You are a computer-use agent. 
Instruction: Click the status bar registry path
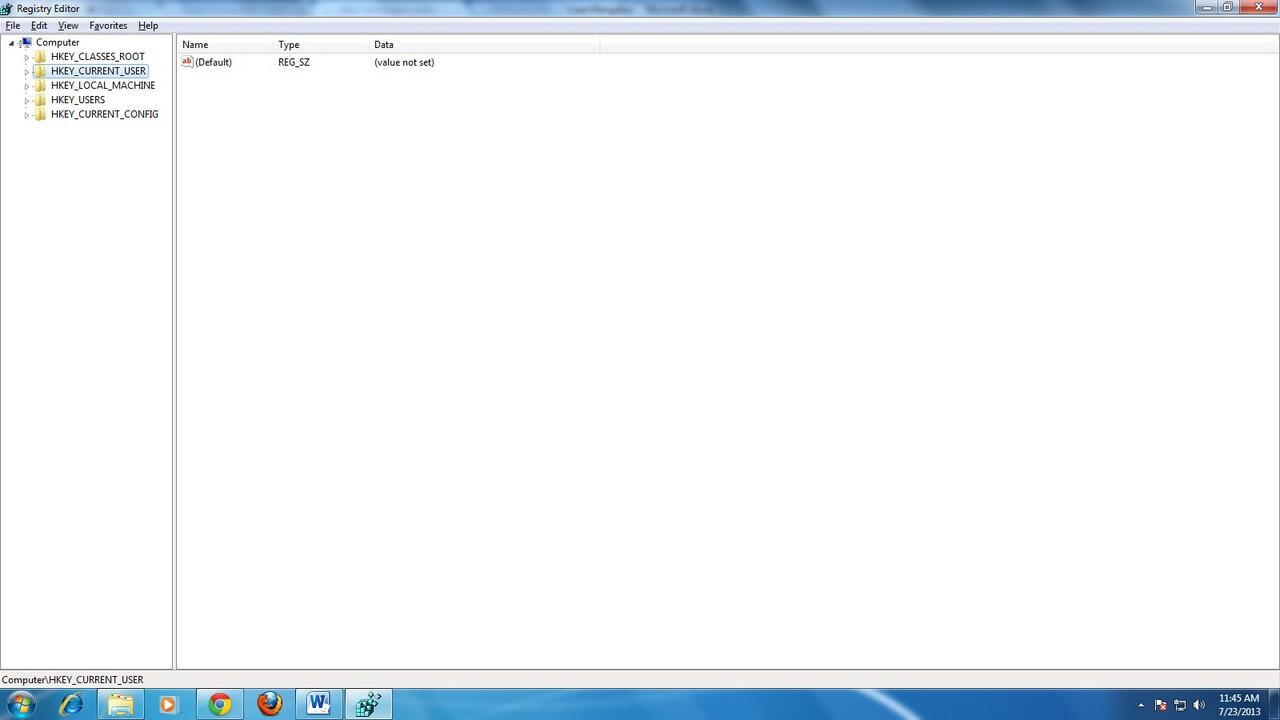coord(73,680)
